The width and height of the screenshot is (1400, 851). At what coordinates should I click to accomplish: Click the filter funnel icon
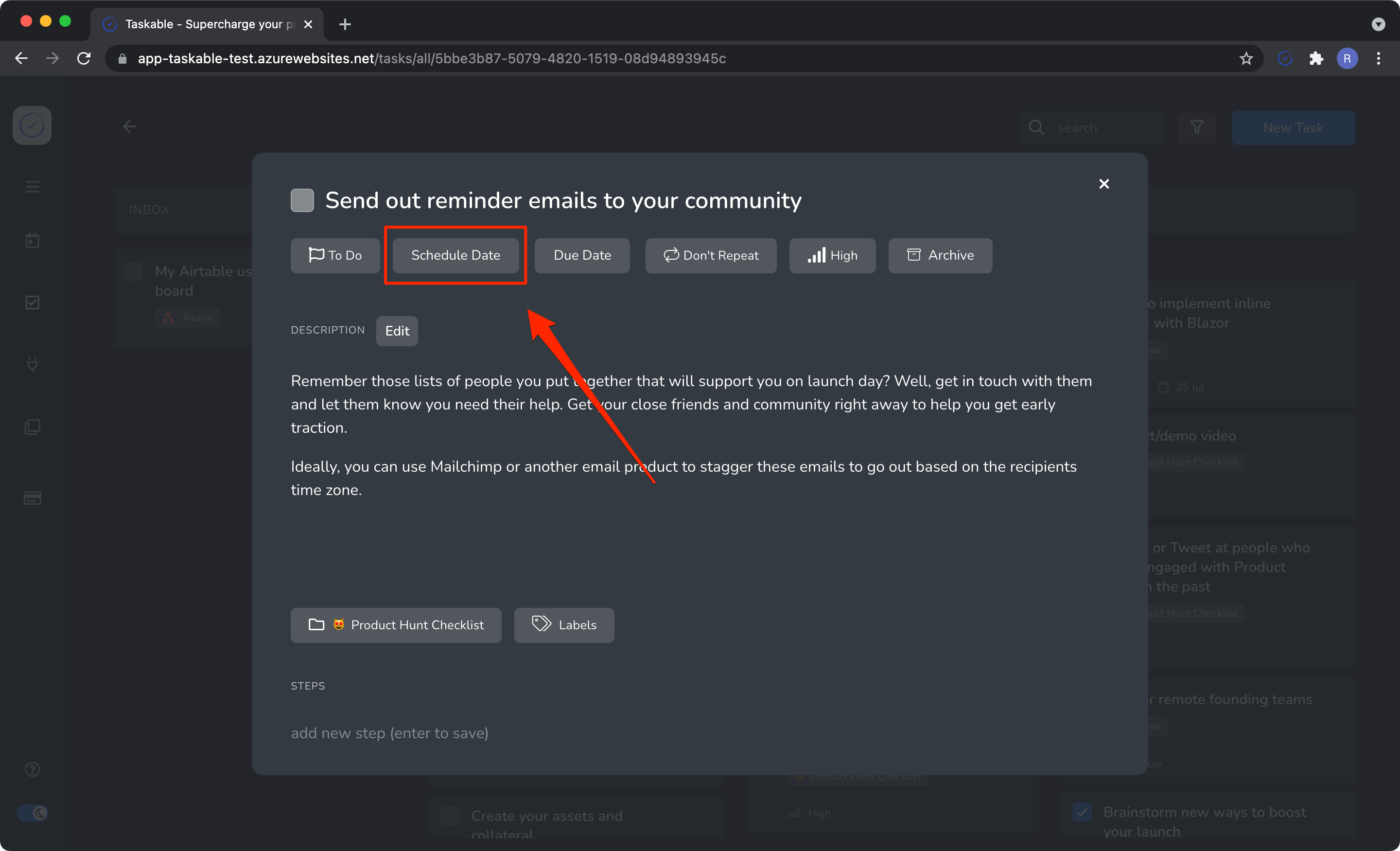click(x=1197, y=127)
